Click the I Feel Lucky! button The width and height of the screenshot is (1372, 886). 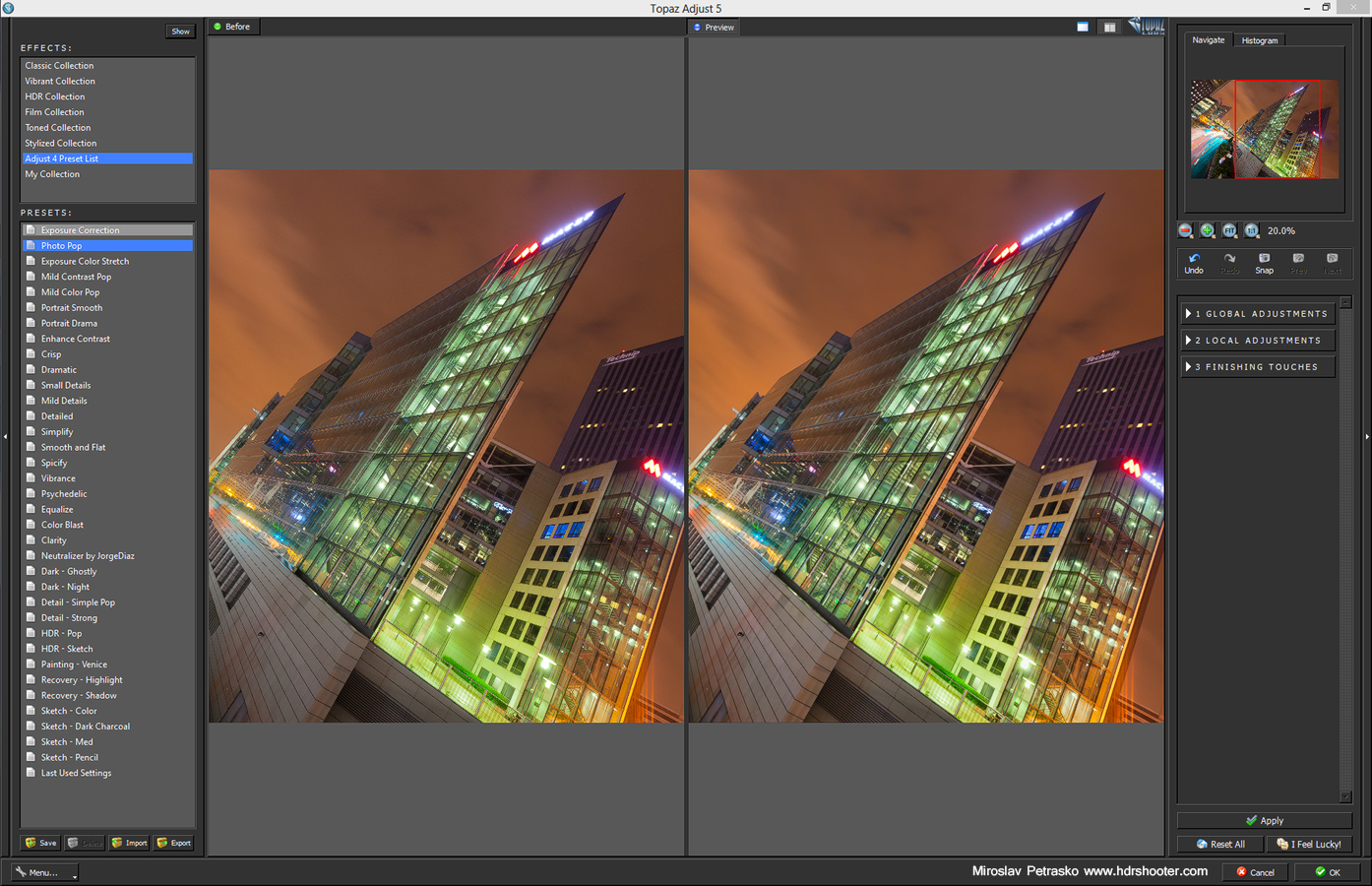click(1309, 844)
